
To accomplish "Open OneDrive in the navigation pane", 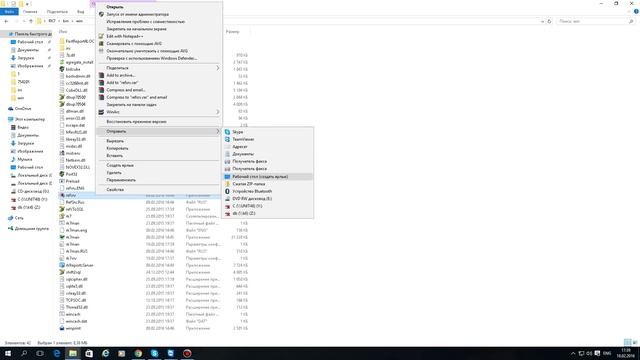I will click(x=23, y=109).
